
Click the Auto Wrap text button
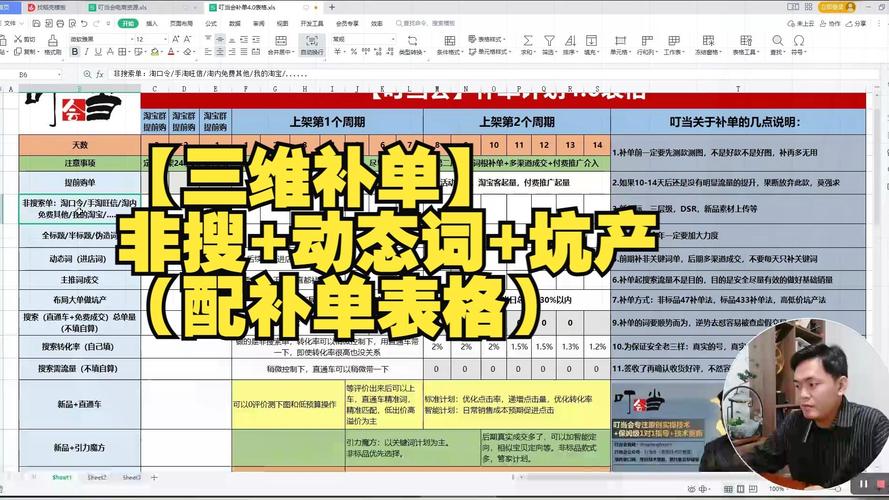(312, 44)
